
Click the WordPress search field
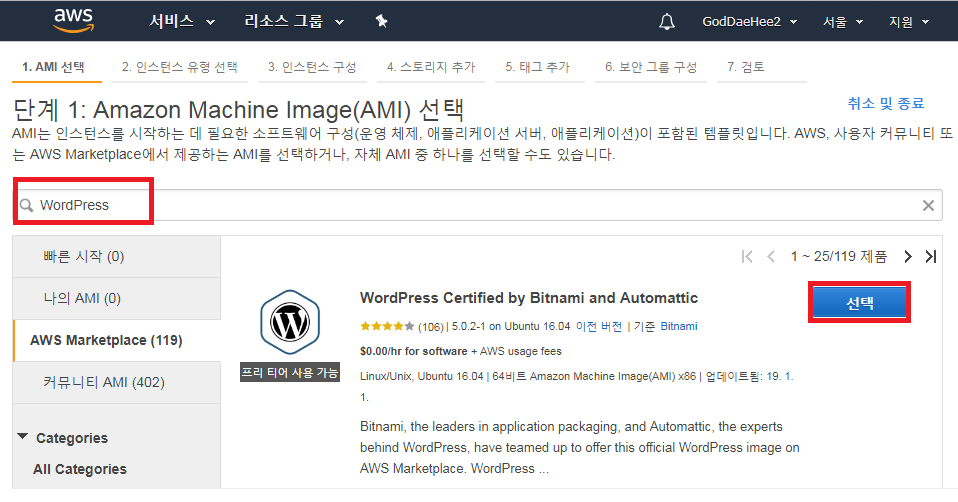478,205
